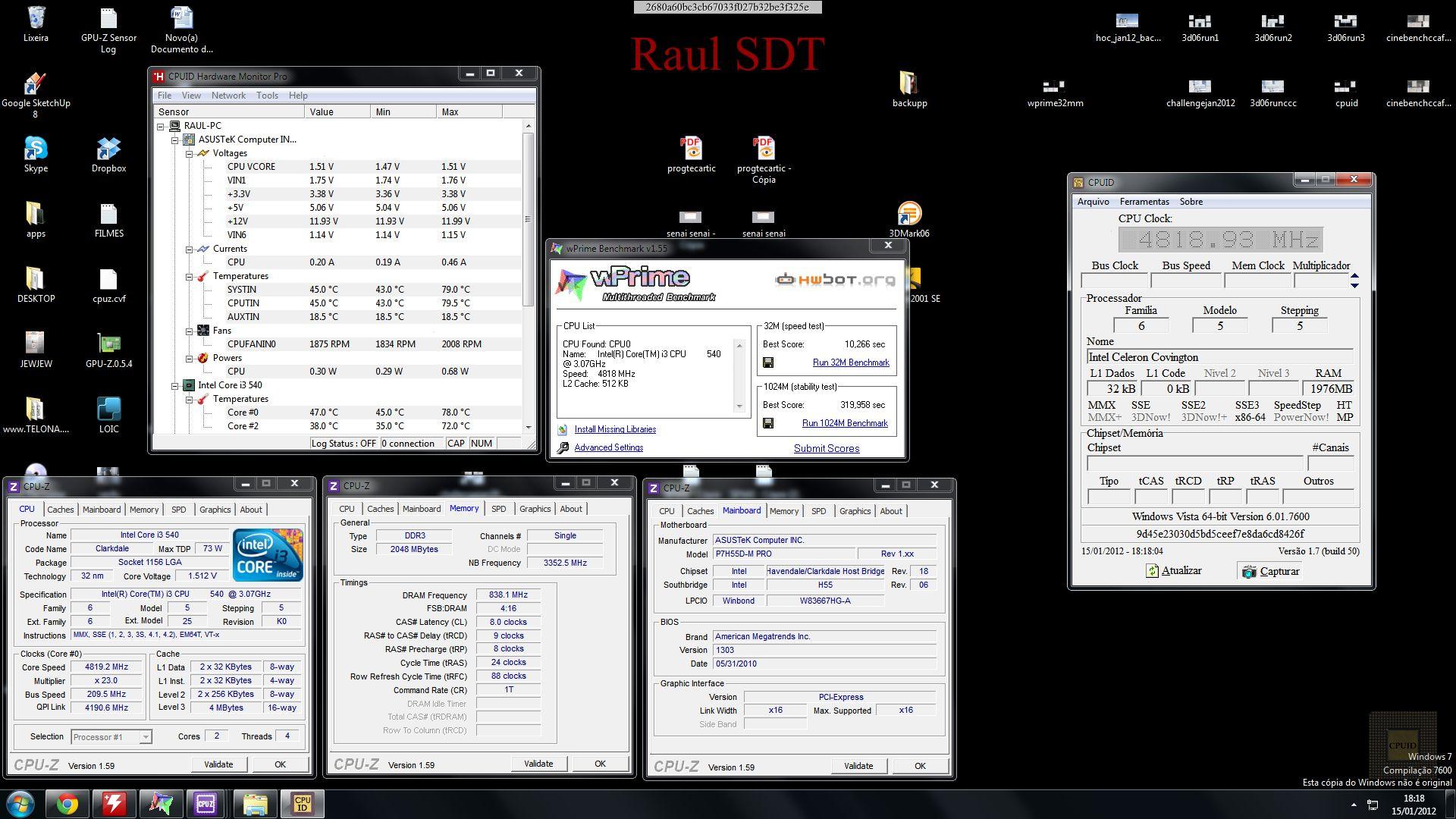Click OK in right CPU-Z Mainboard window

point(920,766)
